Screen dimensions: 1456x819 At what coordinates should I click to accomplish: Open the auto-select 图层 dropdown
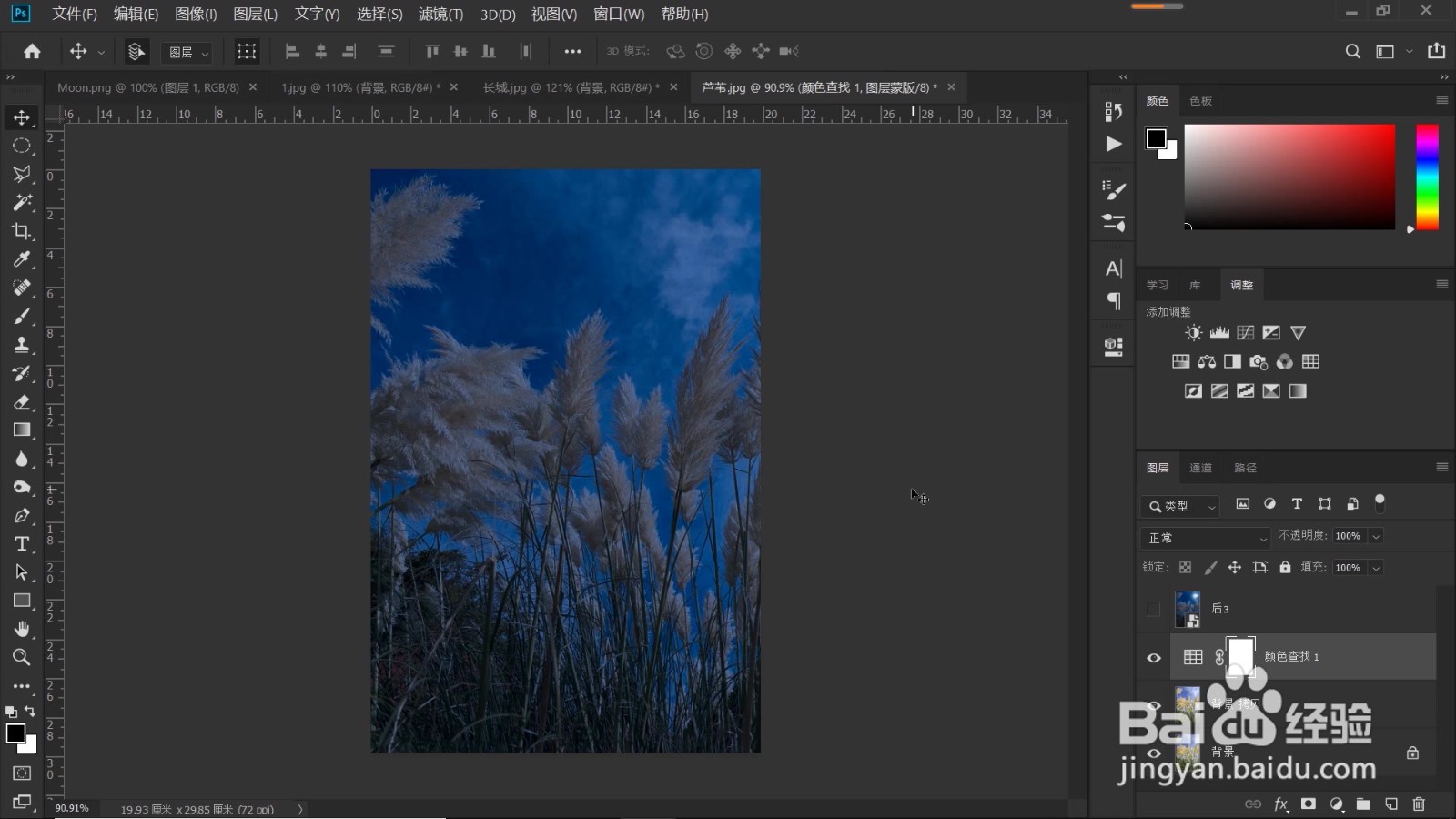click(x=188, y=53)
